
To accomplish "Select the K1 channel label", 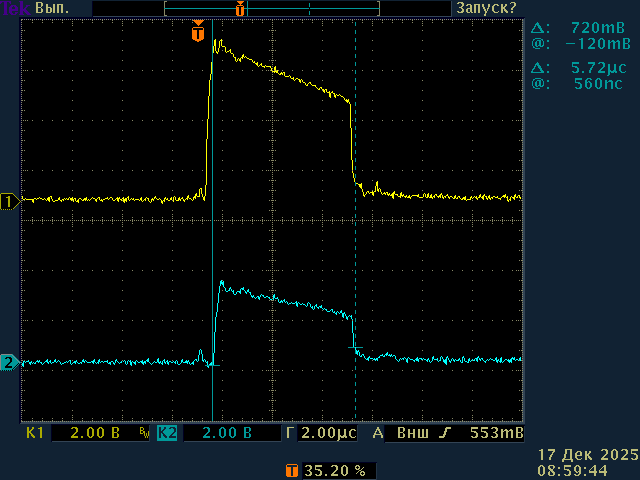I will tap(35, 434).
